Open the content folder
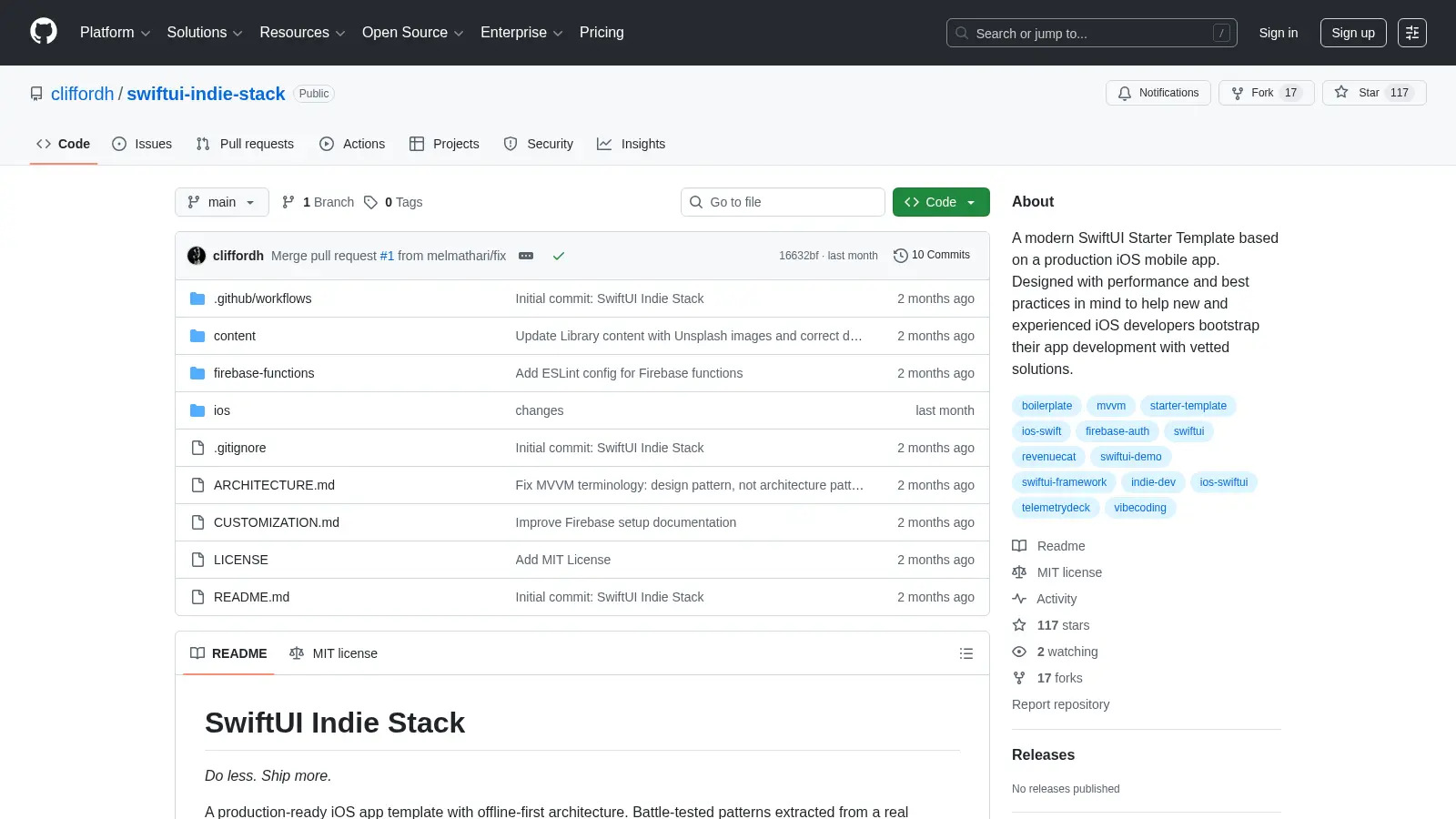The height and width of the screenshot is (819, 1456). point(235,336)
